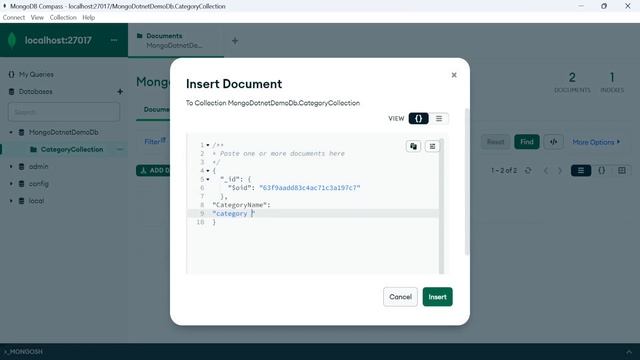640x360 pixels.
Task: Reset the query with Reset button
Action: [496, 142]
